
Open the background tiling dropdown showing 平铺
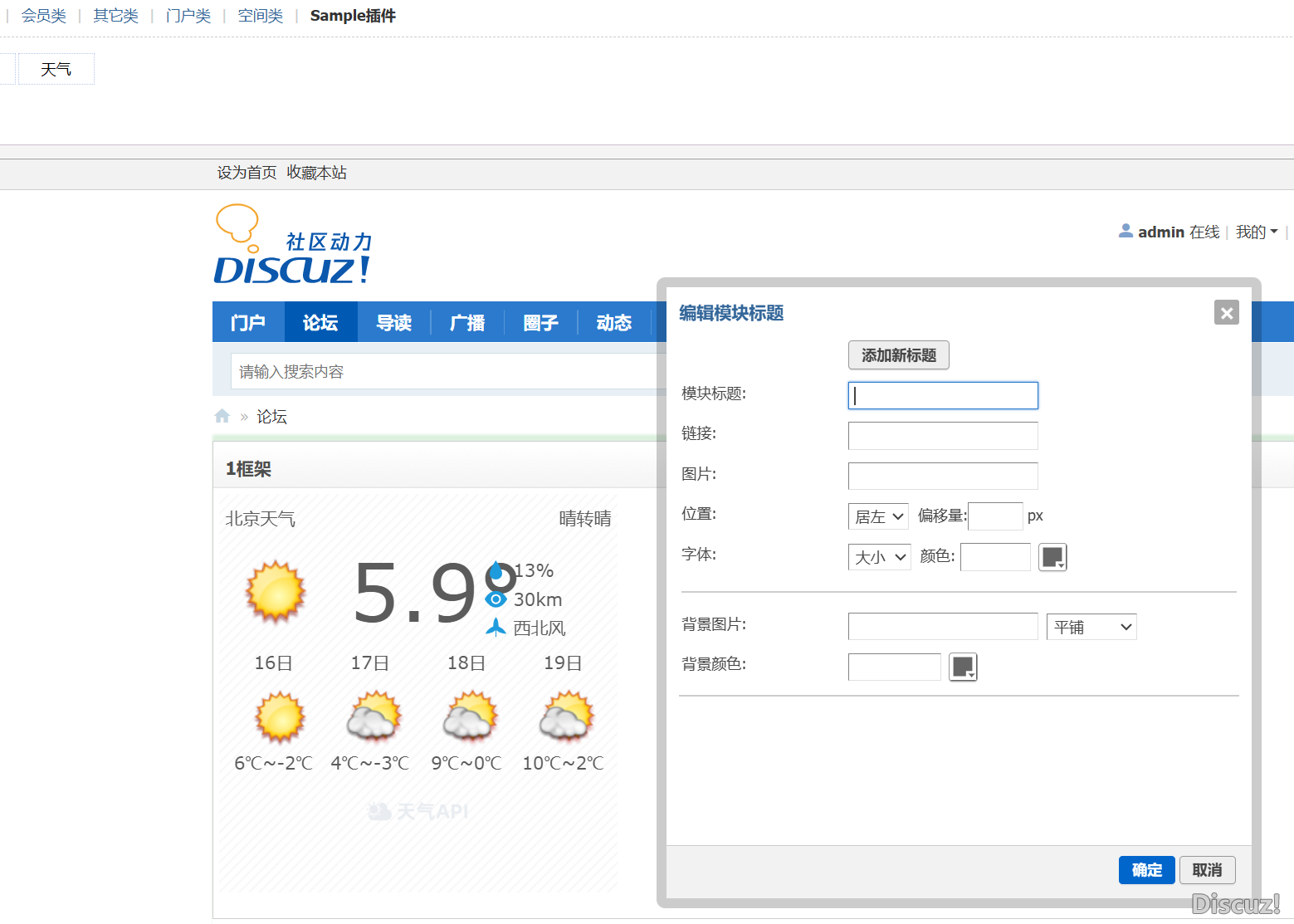tap(1091, 626)
